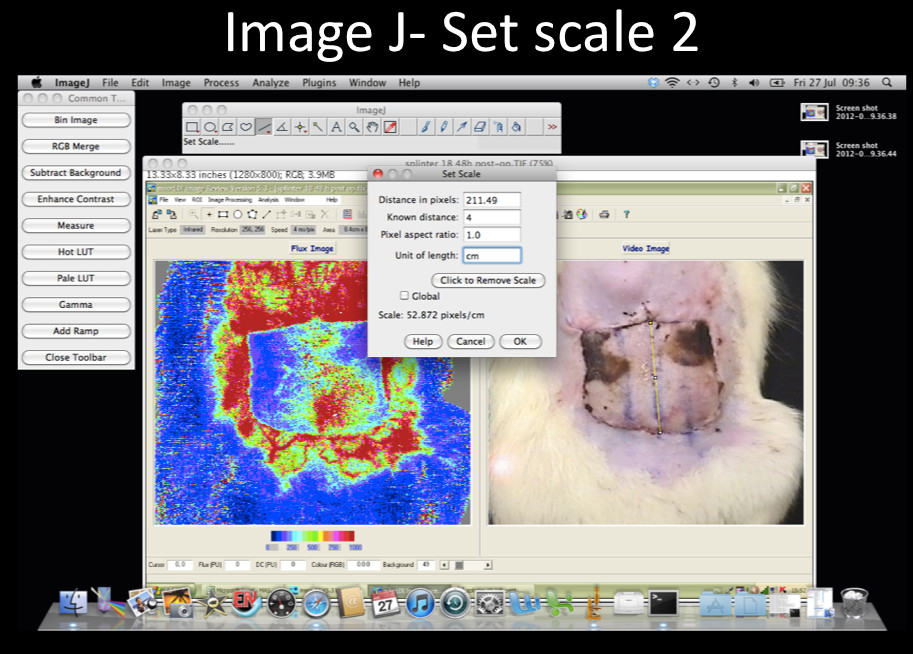Select the Straight Line tool
Viewport: 913px width, 654px height.
point(264,127)
